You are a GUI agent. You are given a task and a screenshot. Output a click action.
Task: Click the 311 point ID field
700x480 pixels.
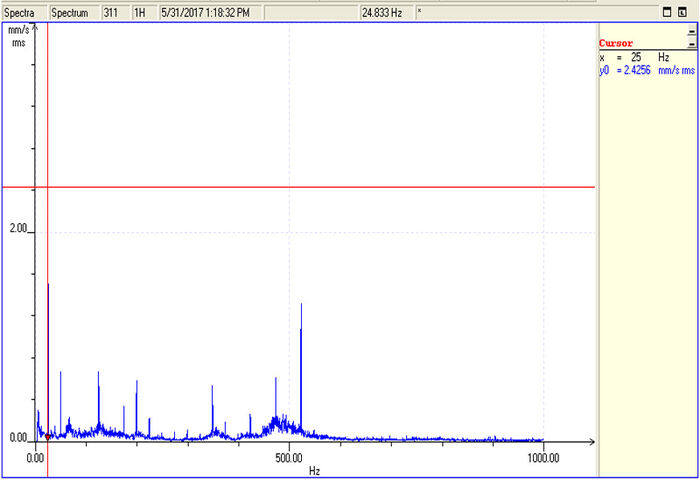pos(116,13)
